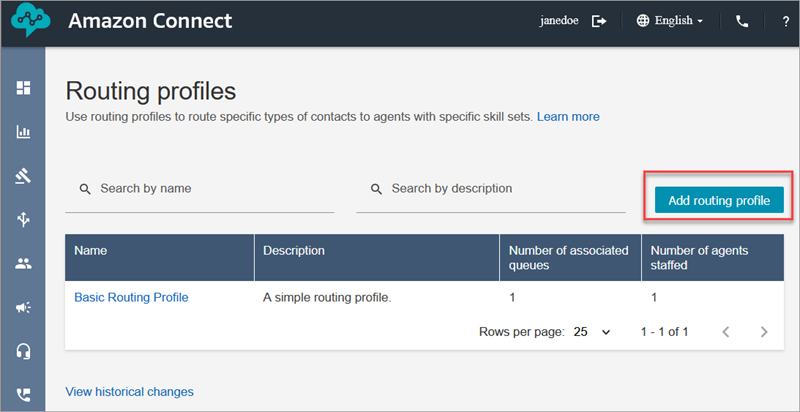Select the routing flows sidebar icon

tap(24, 220)
